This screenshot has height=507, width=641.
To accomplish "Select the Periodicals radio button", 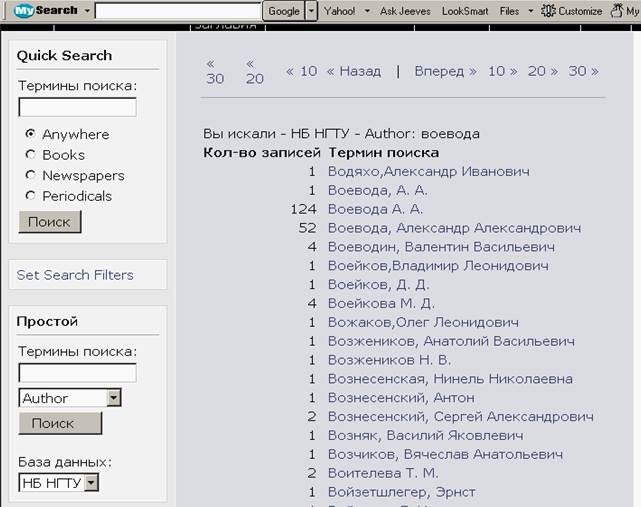I will coord(31,196).
